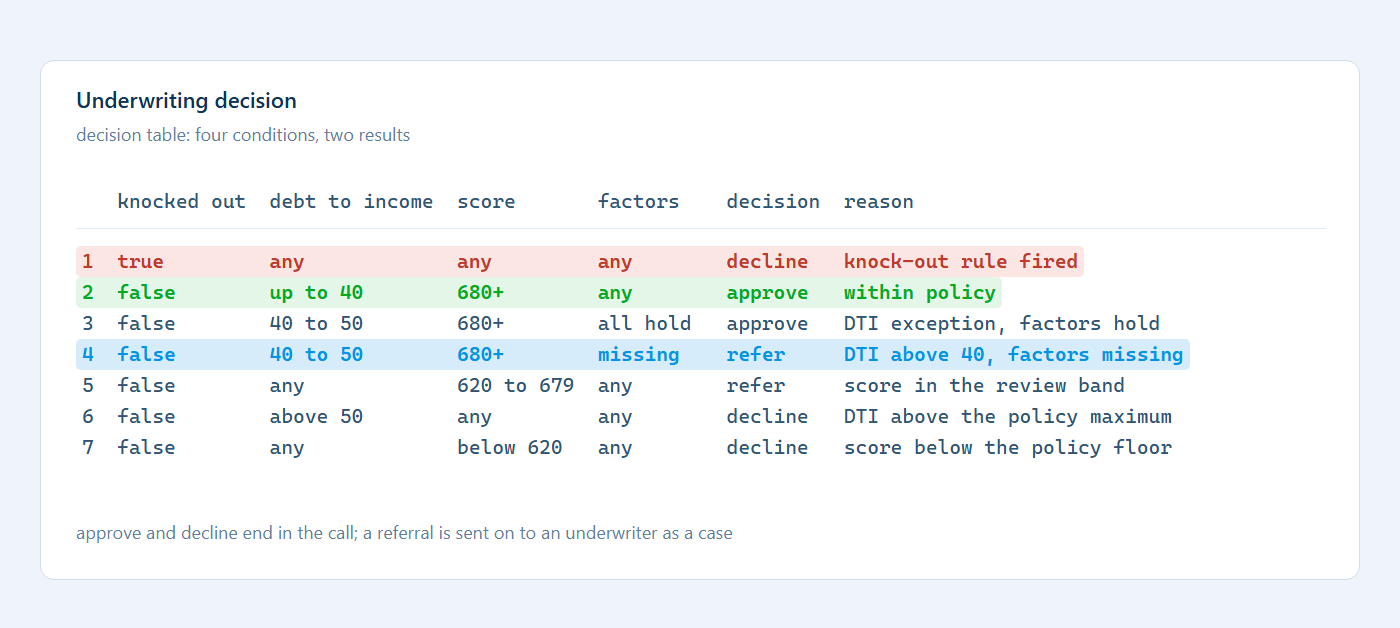Click the 'below 620' score cell
Screen dimensions: 1400x628
pyautogui.click(x=509, y=448)
